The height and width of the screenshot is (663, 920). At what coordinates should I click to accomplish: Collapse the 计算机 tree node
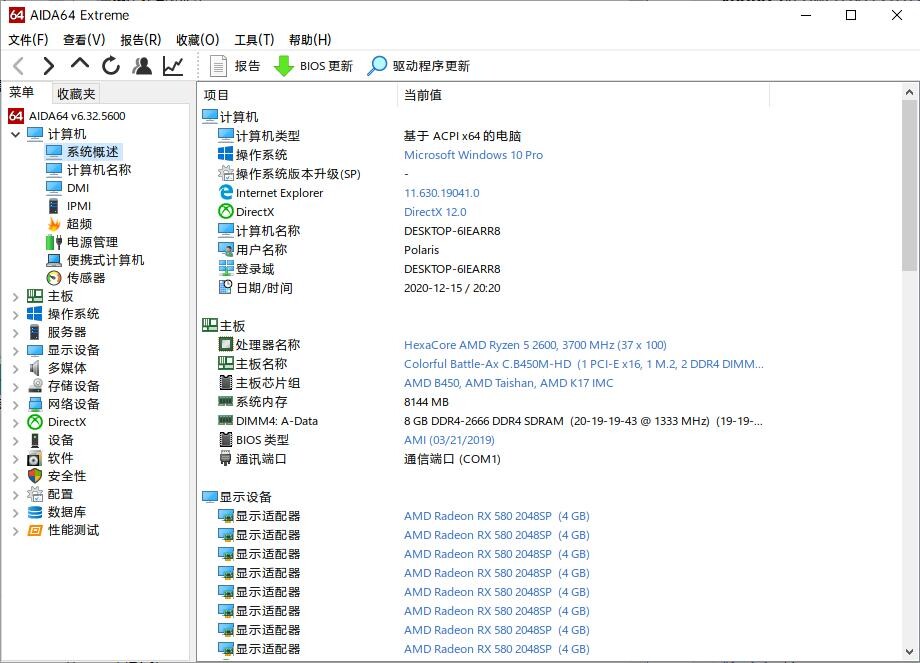(x=16, y=134)
